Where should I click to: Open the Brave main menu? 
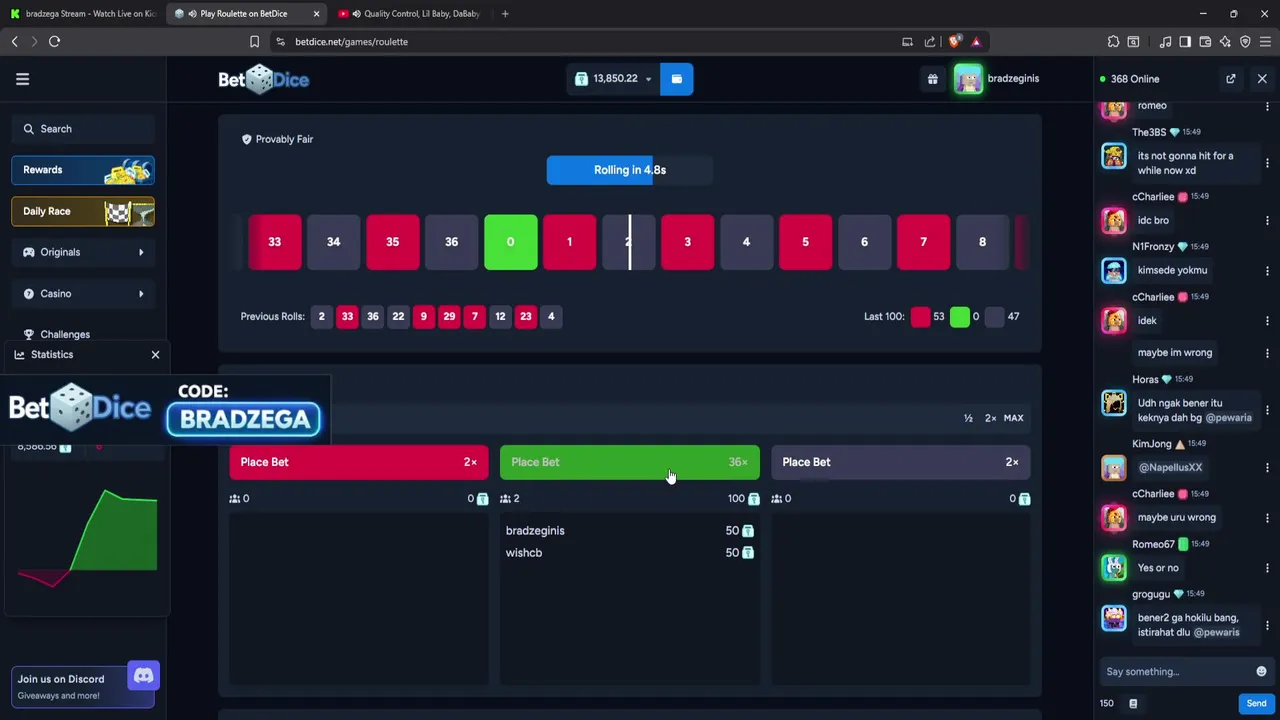click(x=1265, y=42)
